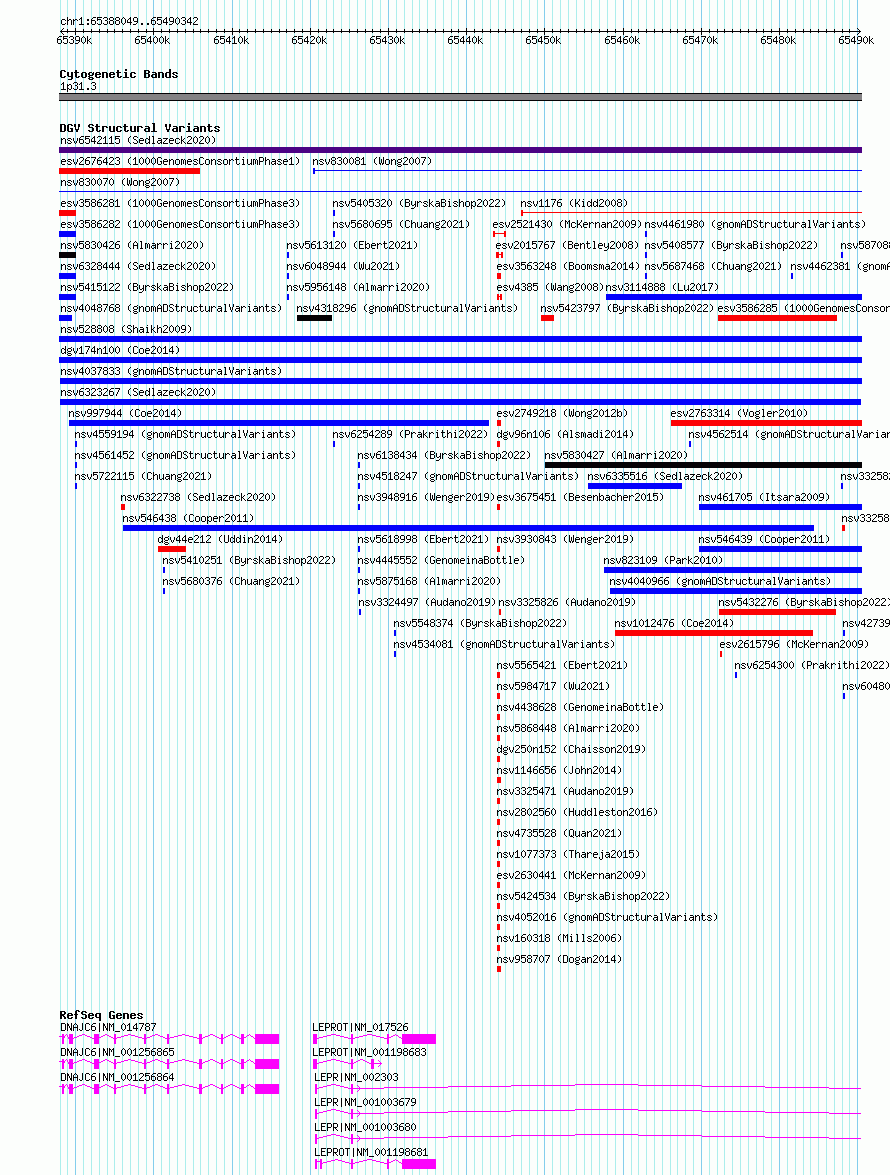Click nsv1077373 (Thareja2015) label
Image resolution: width=890 pixels, height=1175 pixels.
568,854
